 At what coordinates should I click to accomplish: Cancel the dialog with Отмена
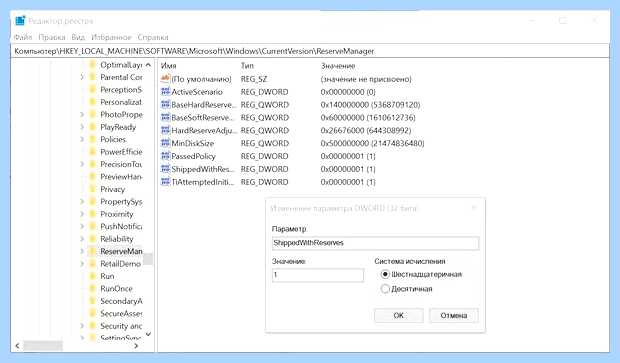(x=454, y=316)
